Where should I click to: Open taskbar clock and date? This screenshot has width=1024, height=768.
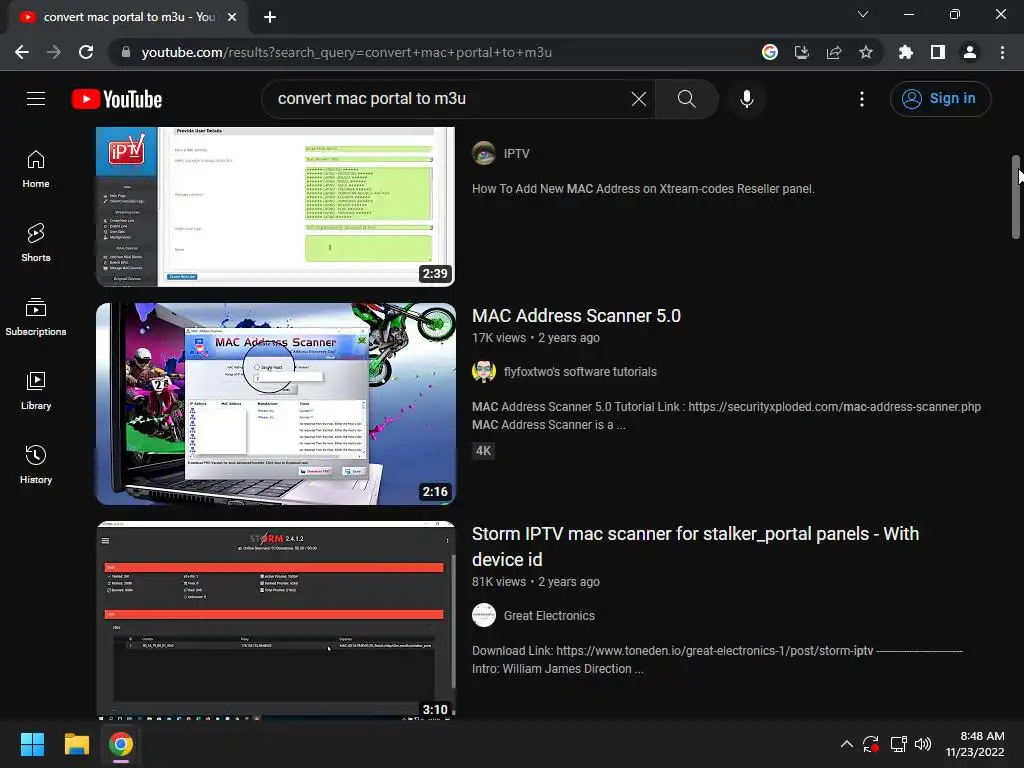(975, 744)
